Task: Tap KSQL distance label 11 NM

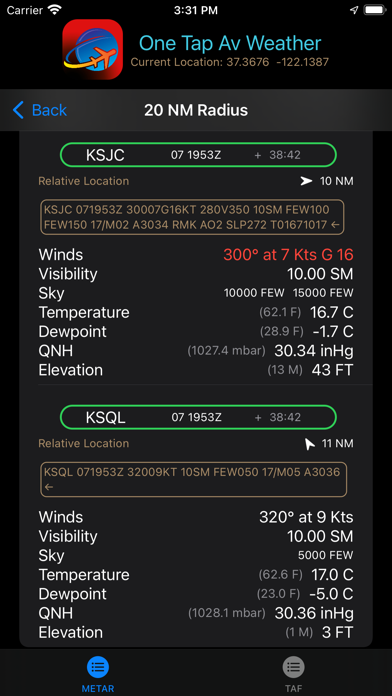Action: [x=338, y=444]
